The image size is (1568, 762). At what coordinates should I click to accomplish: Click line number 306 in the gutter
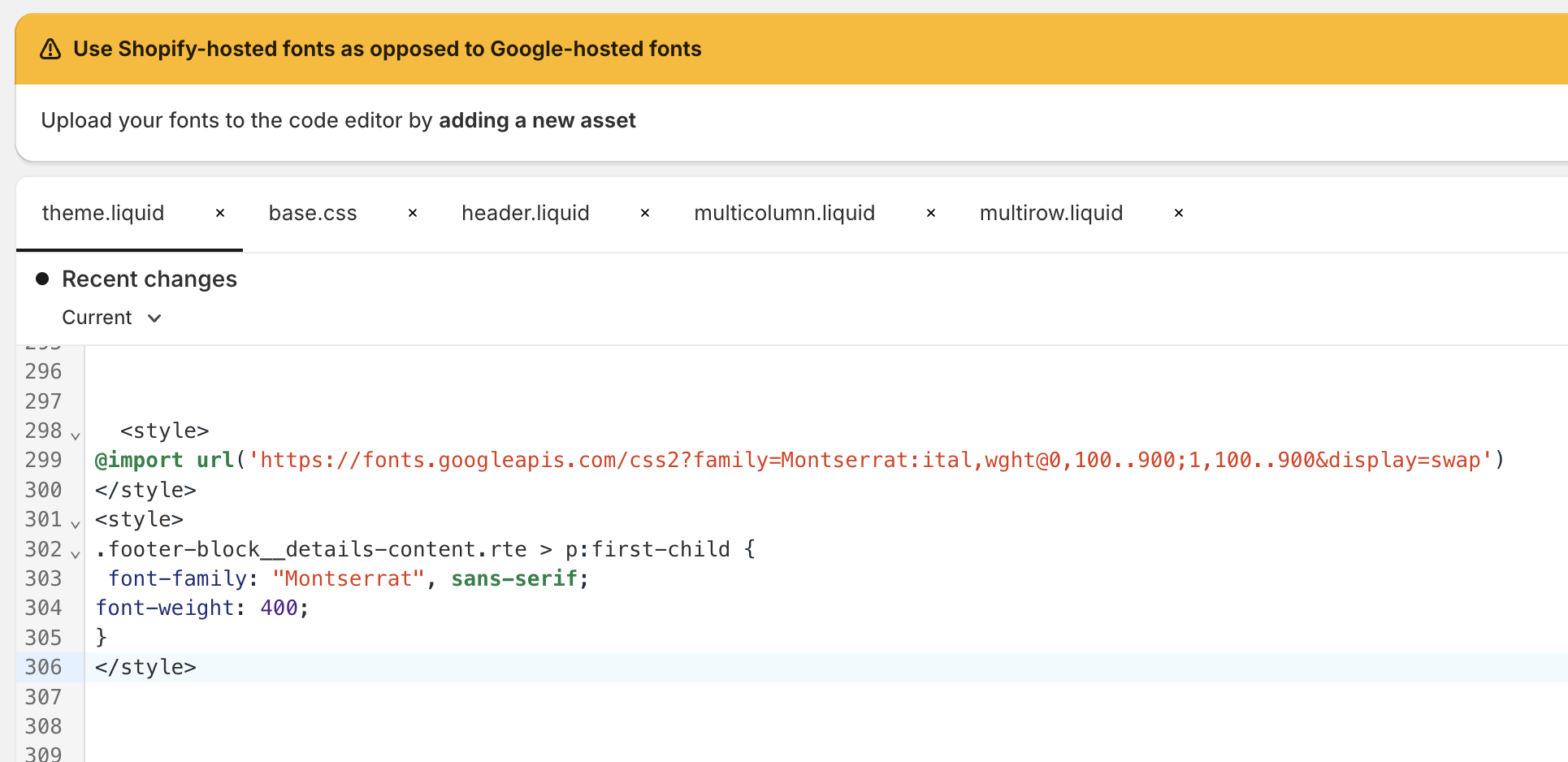tap(43, 667)
